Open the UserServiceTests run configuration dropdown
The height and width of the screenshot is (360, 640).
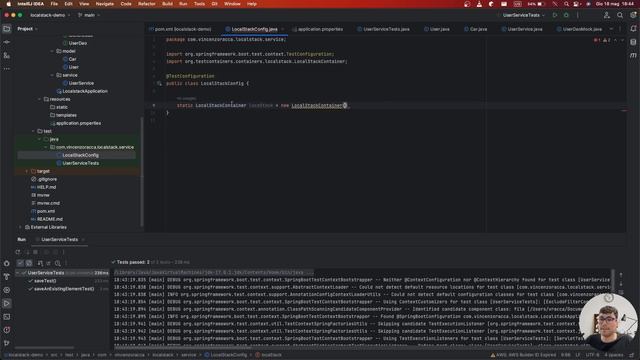(x=524, y=15)
